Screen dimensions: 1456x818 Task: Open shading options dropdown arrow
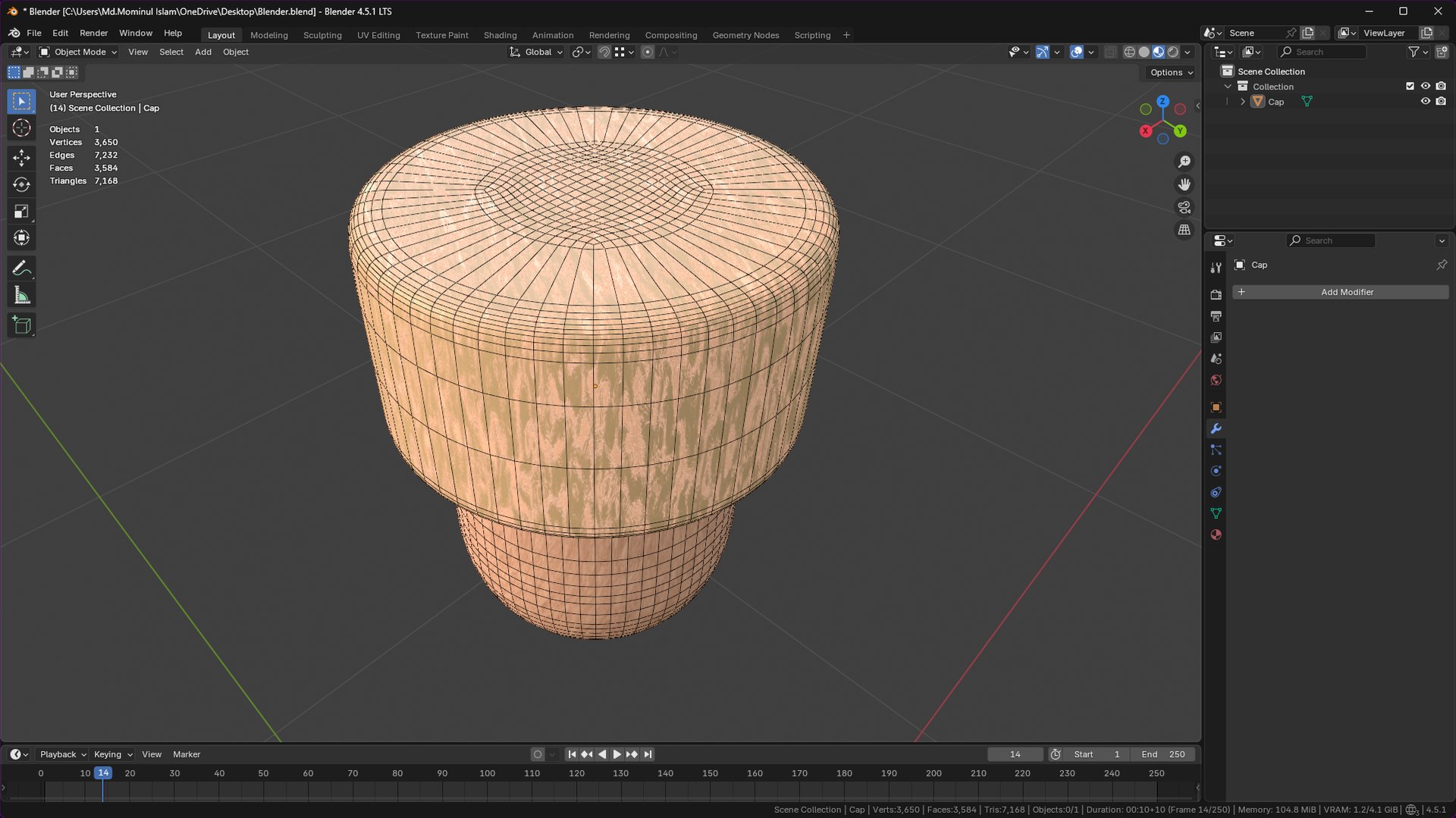1188,52
